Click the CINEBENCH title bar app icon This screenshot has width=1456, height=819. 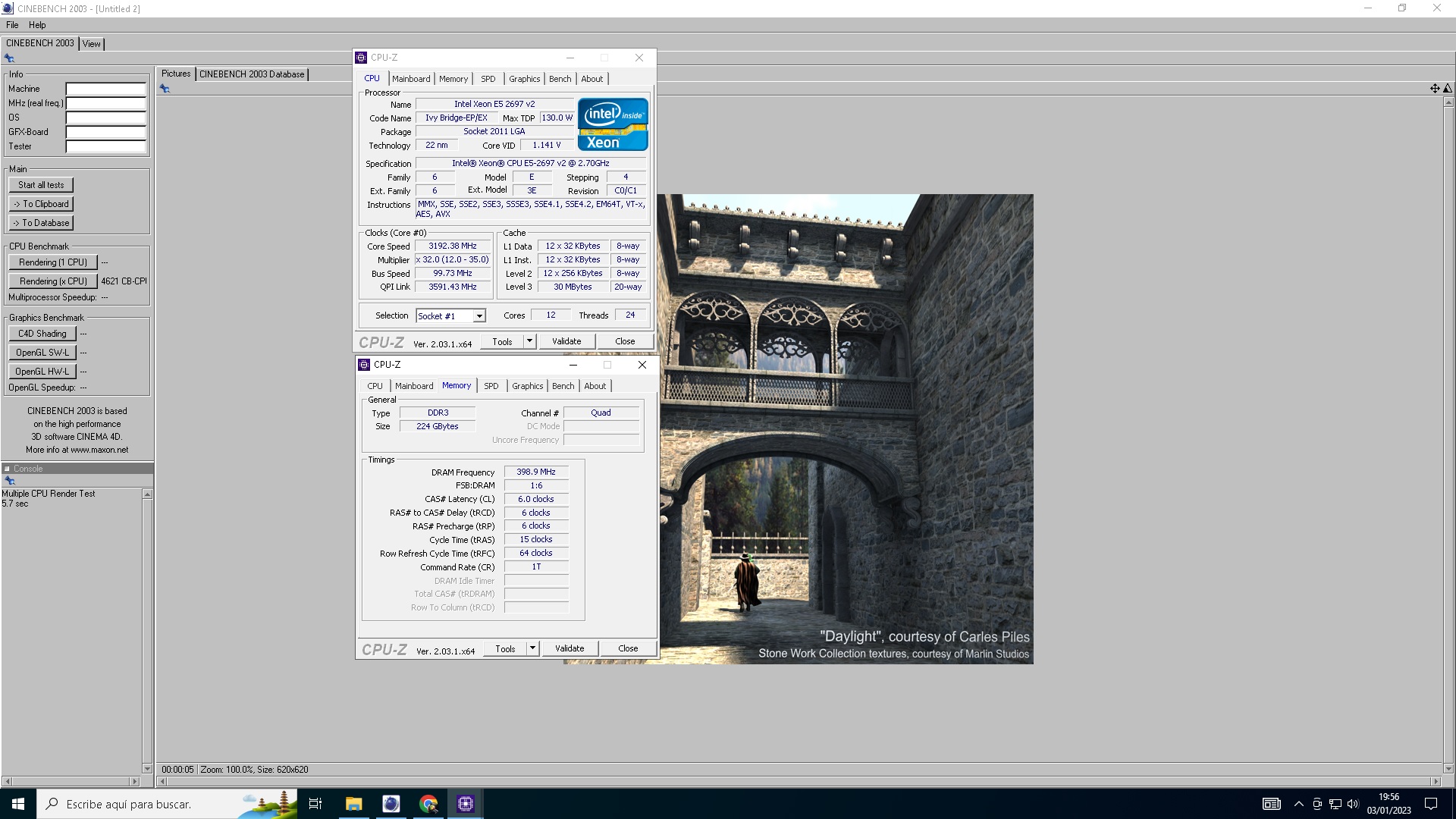coord(8,8)
